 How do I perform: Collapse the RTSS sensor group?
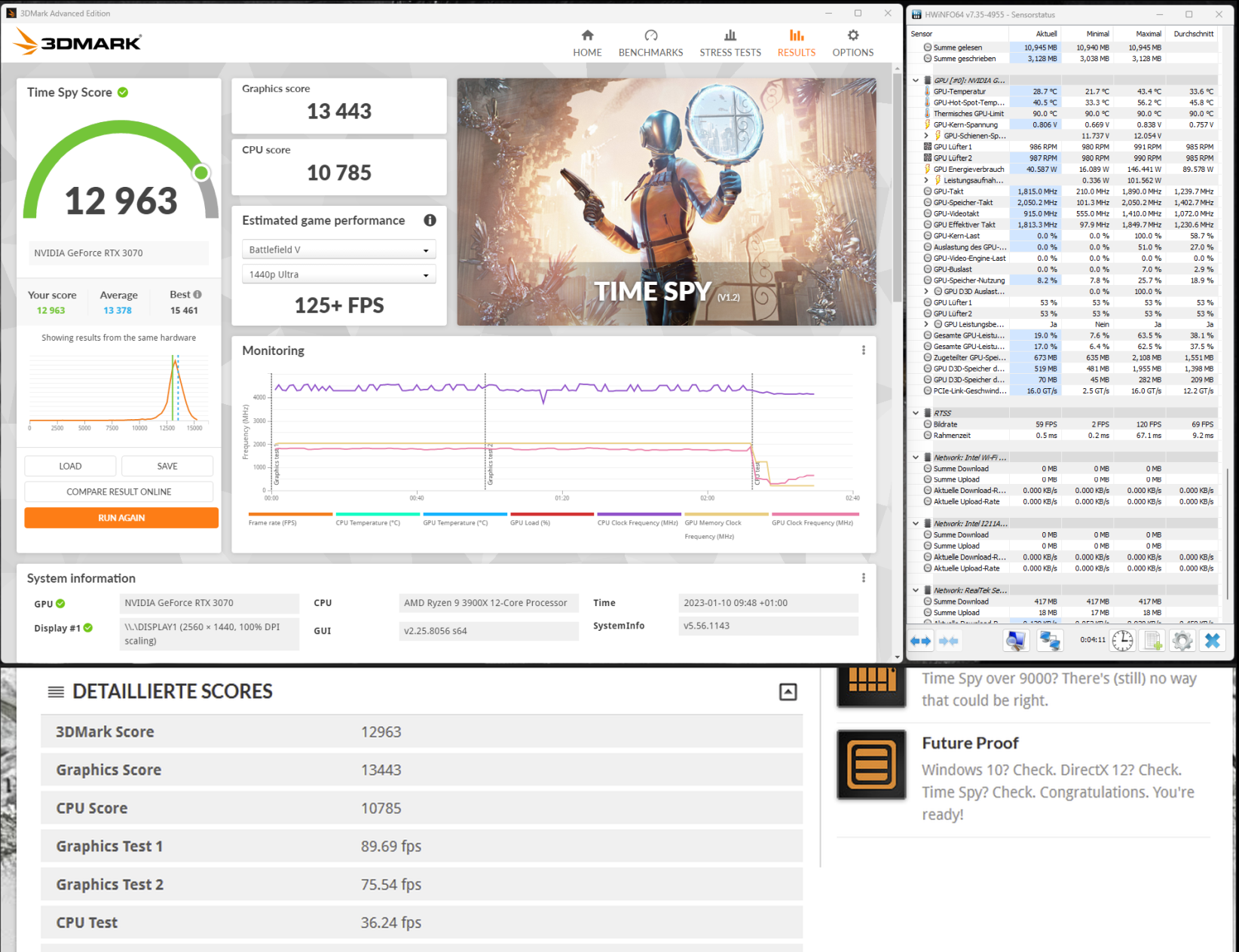pyautogui.click(x=916, y=413)
